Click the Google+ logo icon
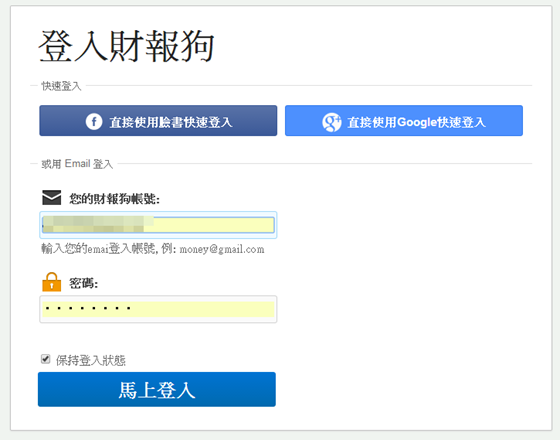 tap(332, 122)
